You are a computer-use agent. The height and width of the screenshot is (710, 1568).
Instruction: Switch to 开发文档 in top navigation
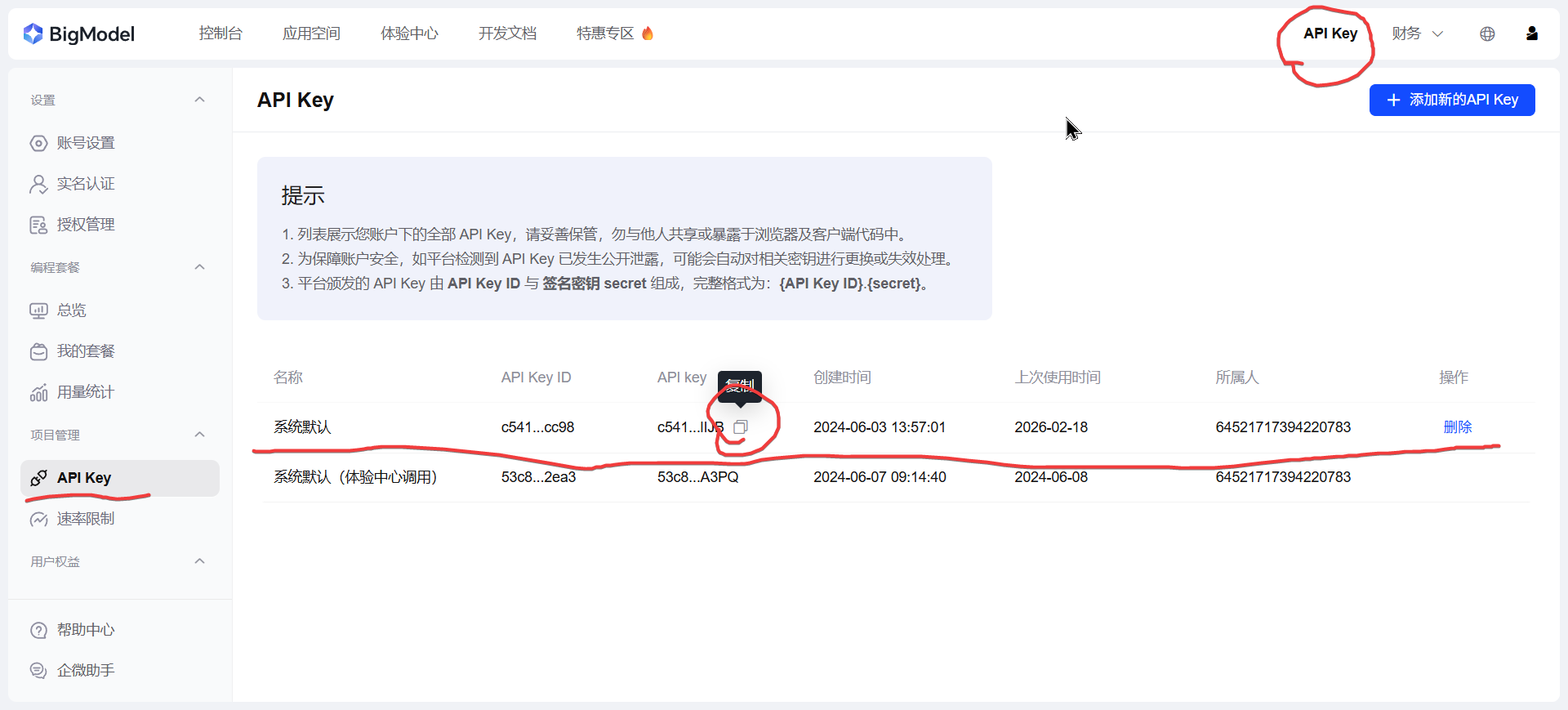pyautogui.click(x=507, y=33)
